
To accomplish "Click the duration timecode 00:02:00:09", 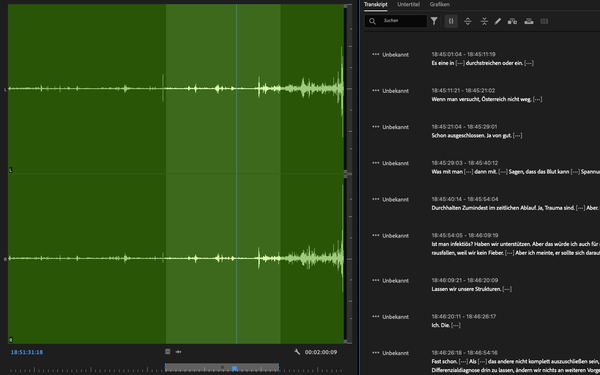I will [x=321, y=352].
